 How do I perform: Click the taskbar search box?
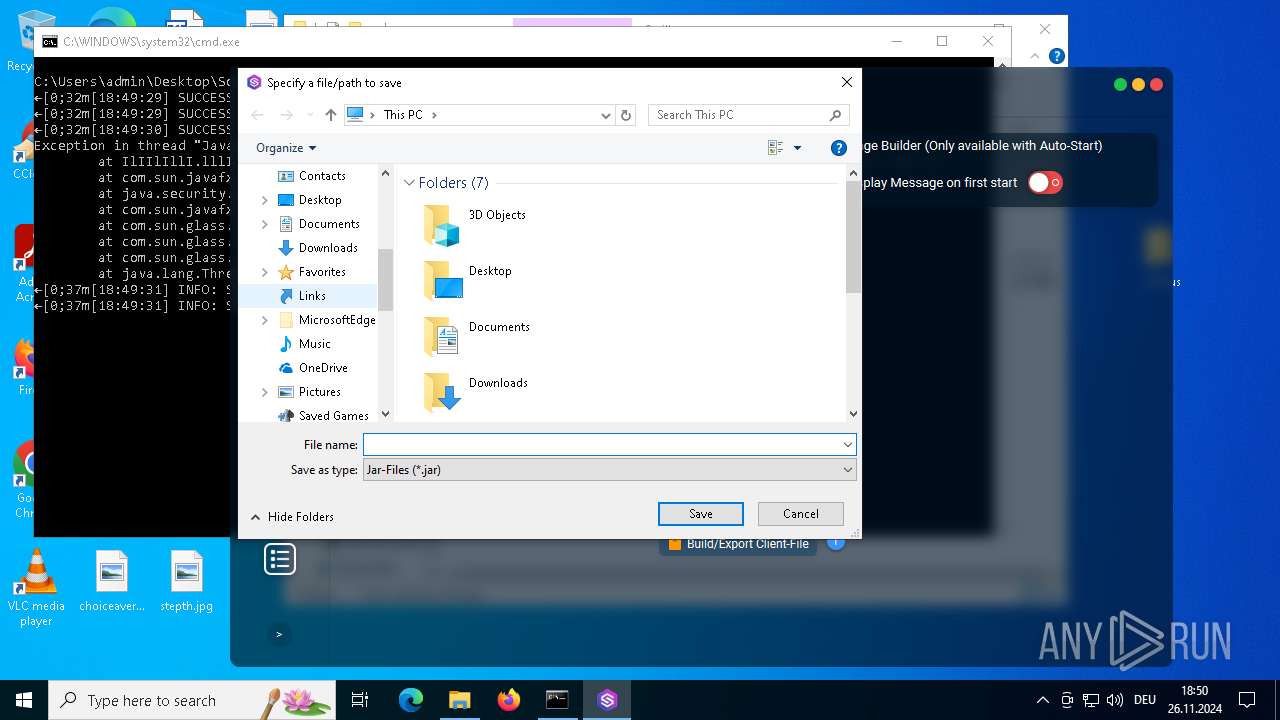pyautogui.click(x=192, y=700)
